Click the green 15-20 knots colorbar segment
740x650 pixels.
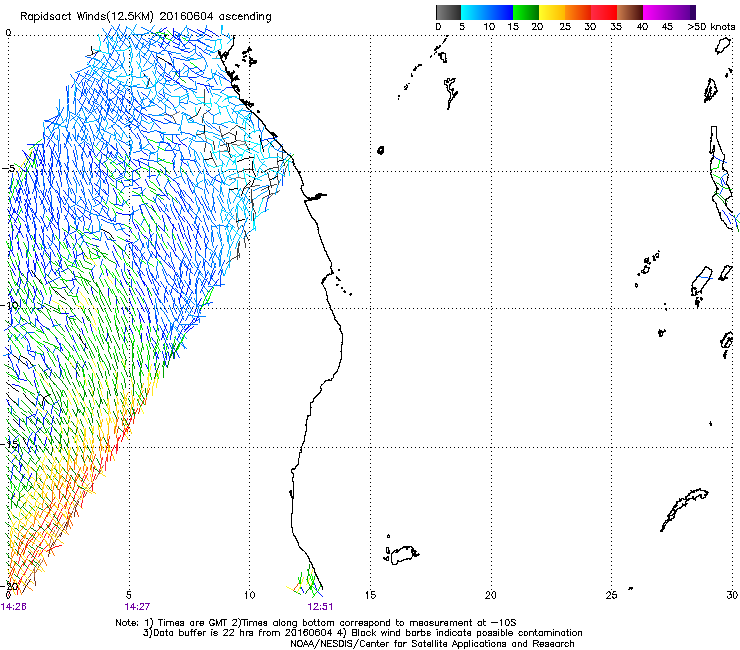pos(526,12)
